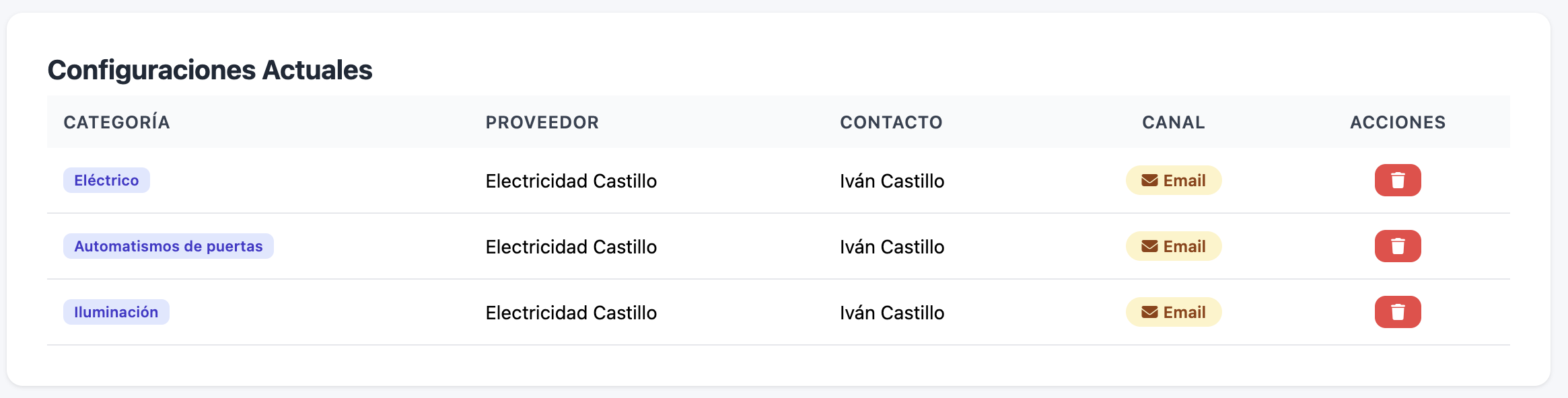Click the Contacto column header

click(891, 122)
